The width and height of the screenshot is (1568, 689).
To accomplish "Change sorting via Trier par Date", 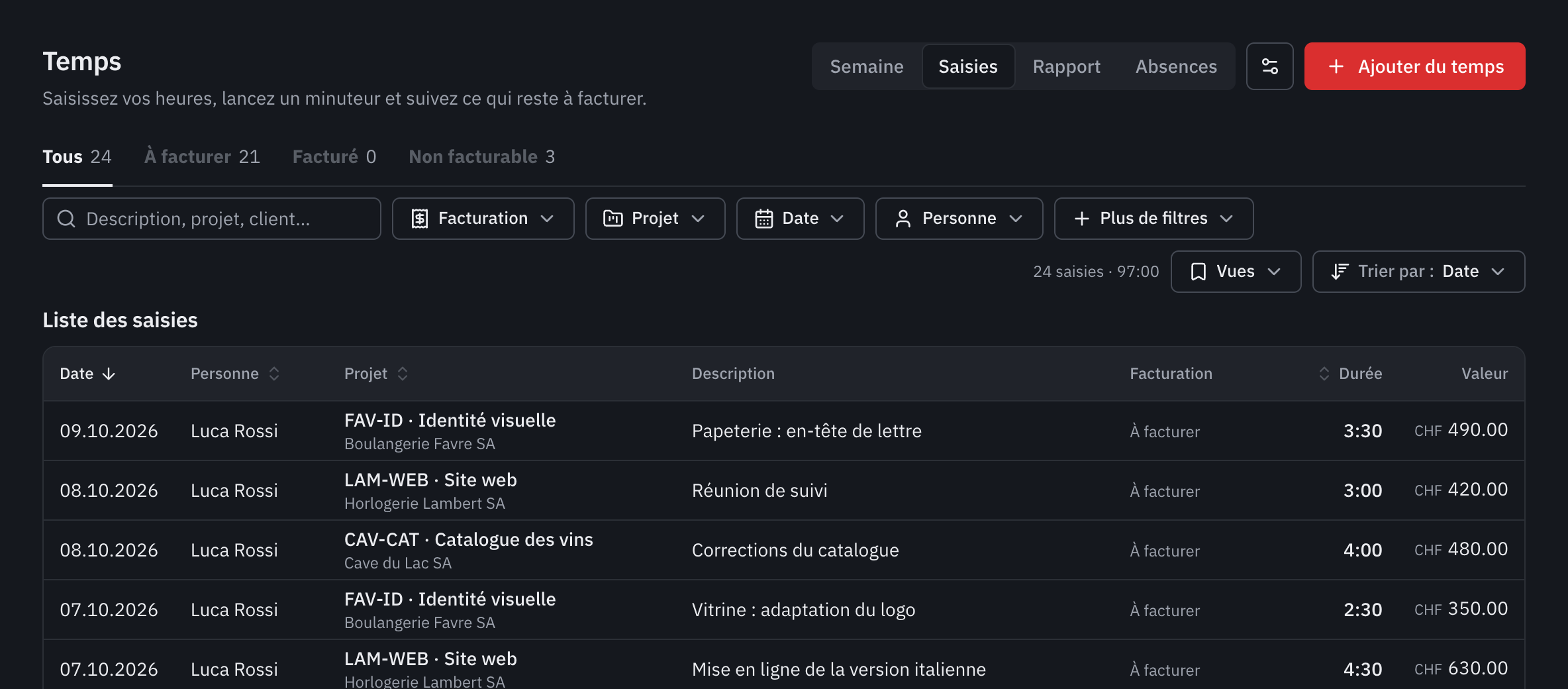I will tap(1418, 272).
